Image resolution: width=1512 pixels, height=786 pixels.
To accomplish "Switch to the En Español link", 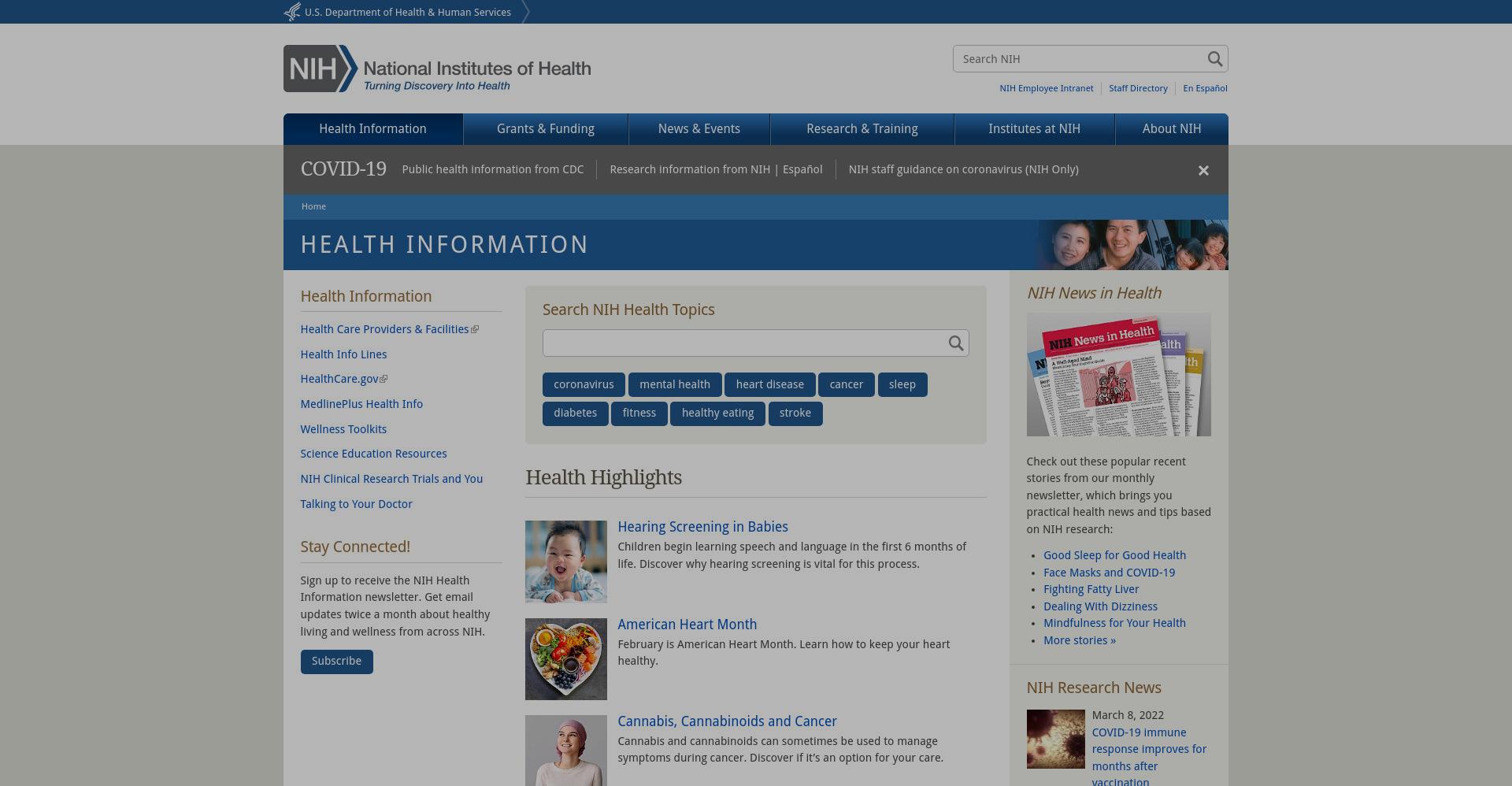I will pyautogui.click(x=1205, y=88).
